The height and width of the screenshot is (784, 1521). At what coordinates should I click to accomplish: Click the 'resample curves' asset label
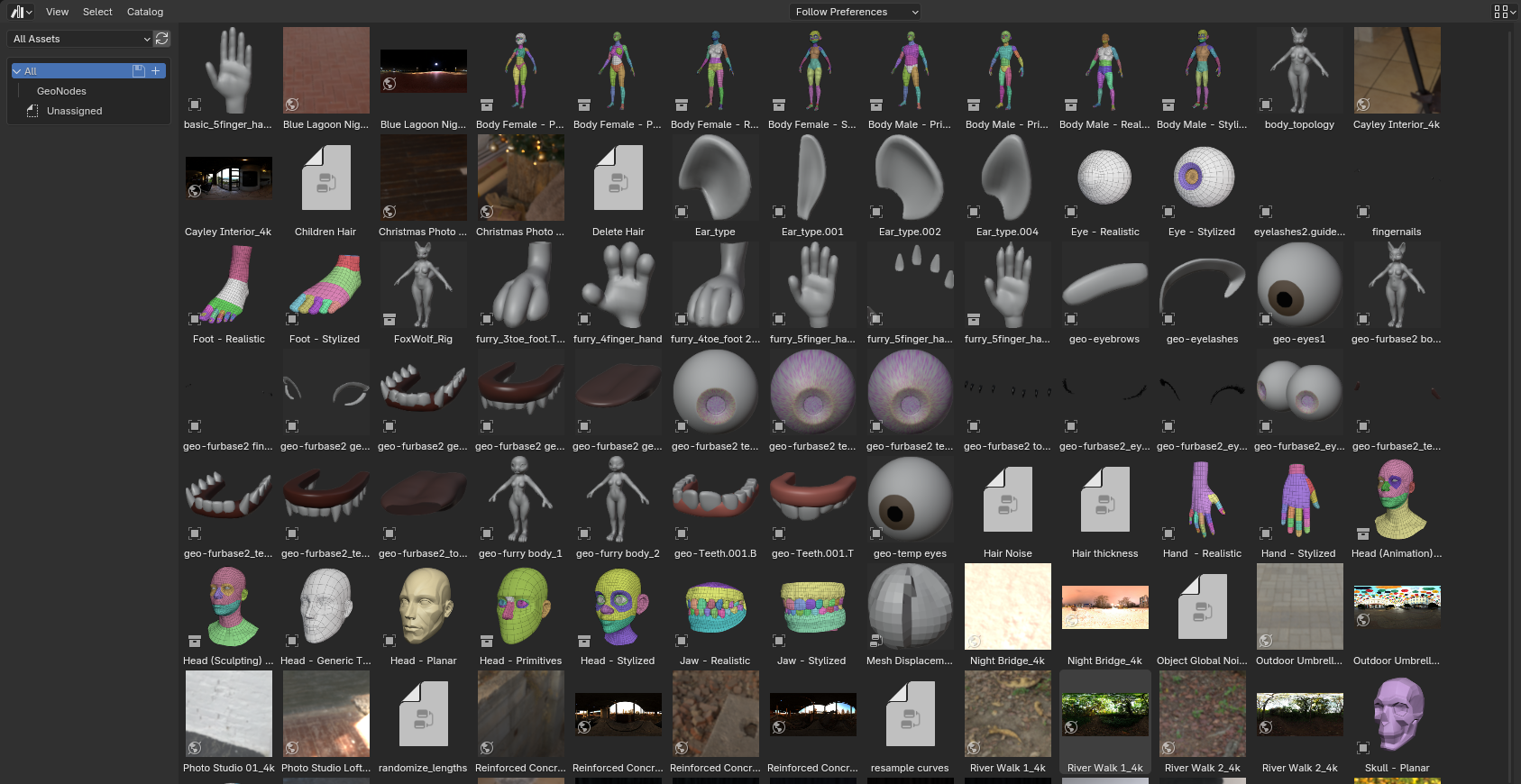(910, 768)
